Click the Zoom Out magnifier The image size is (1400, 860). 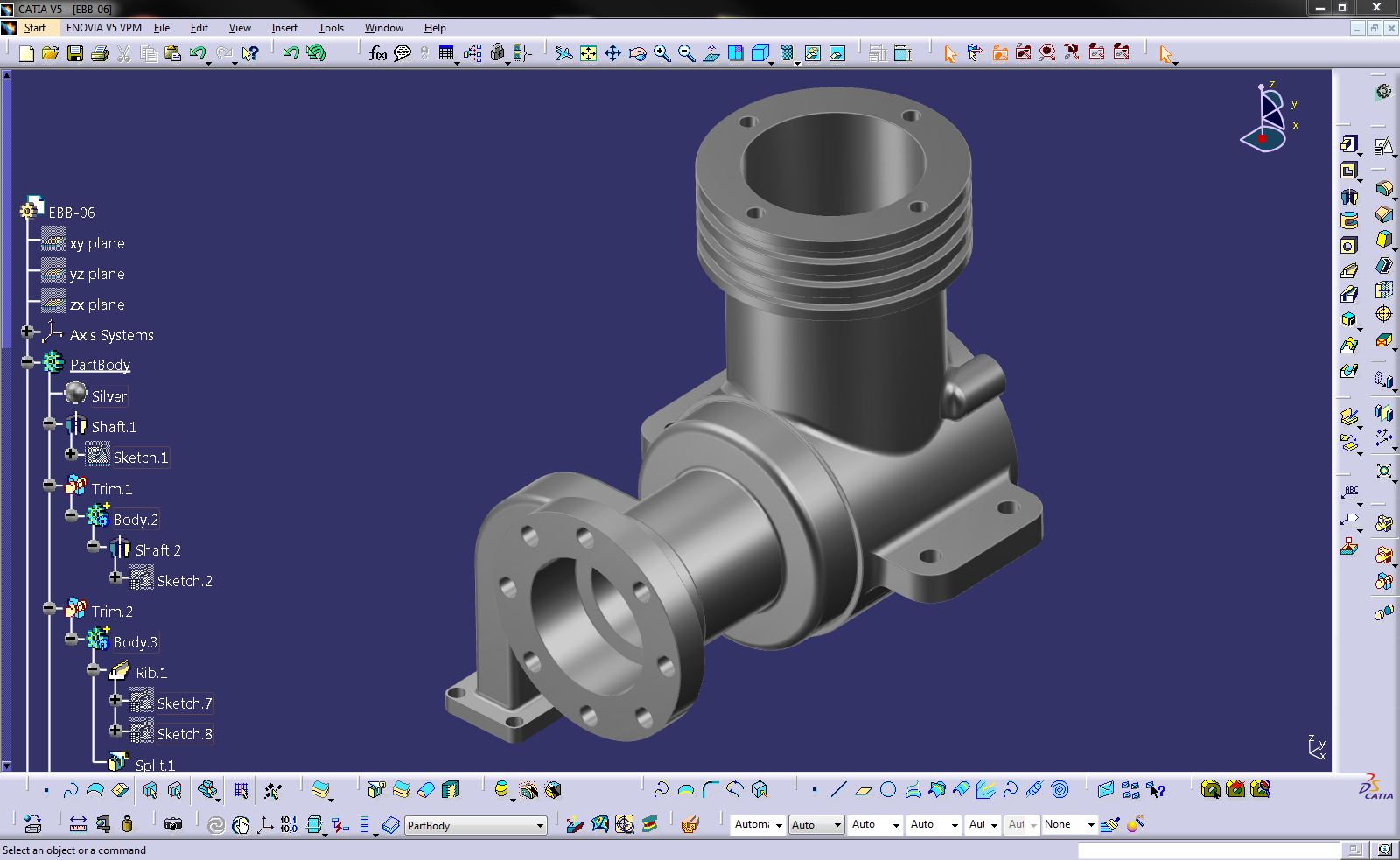687,54
